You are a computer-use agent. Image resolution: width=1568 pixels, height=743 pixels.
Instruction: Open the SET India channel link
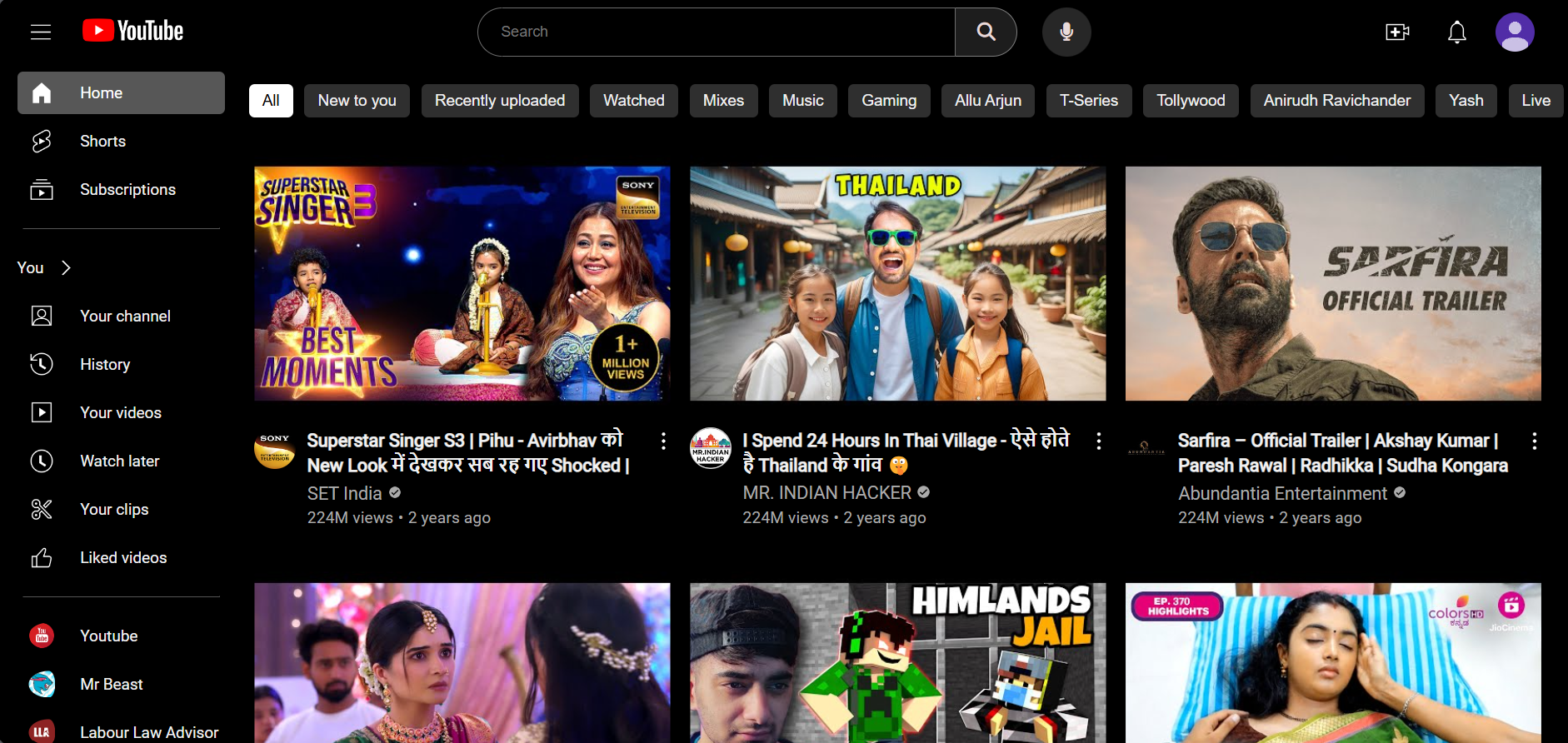pos(344,493)
